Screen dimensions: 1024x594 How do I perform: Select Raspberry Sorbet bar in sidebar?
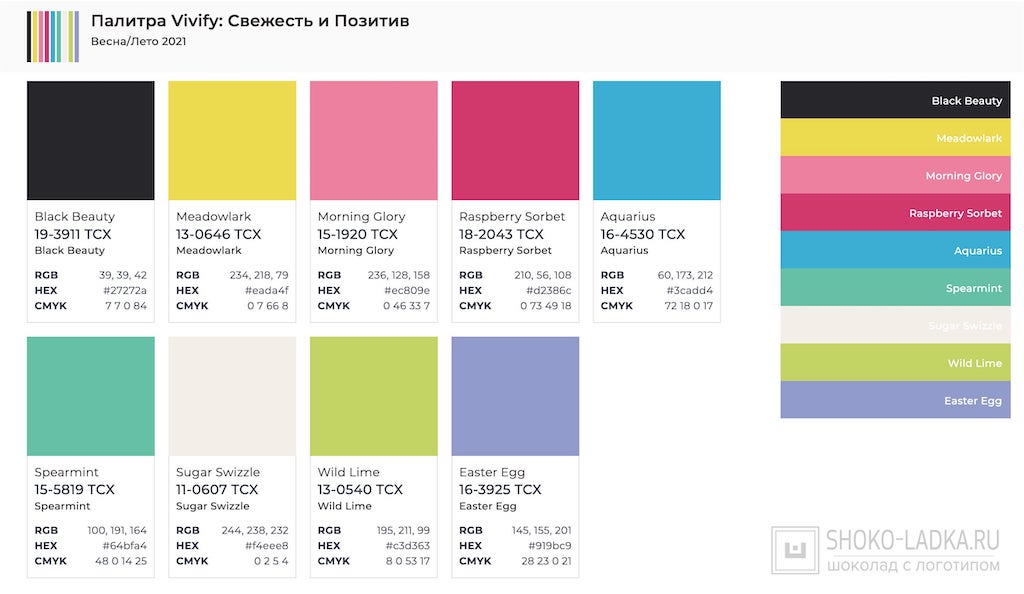895,213
